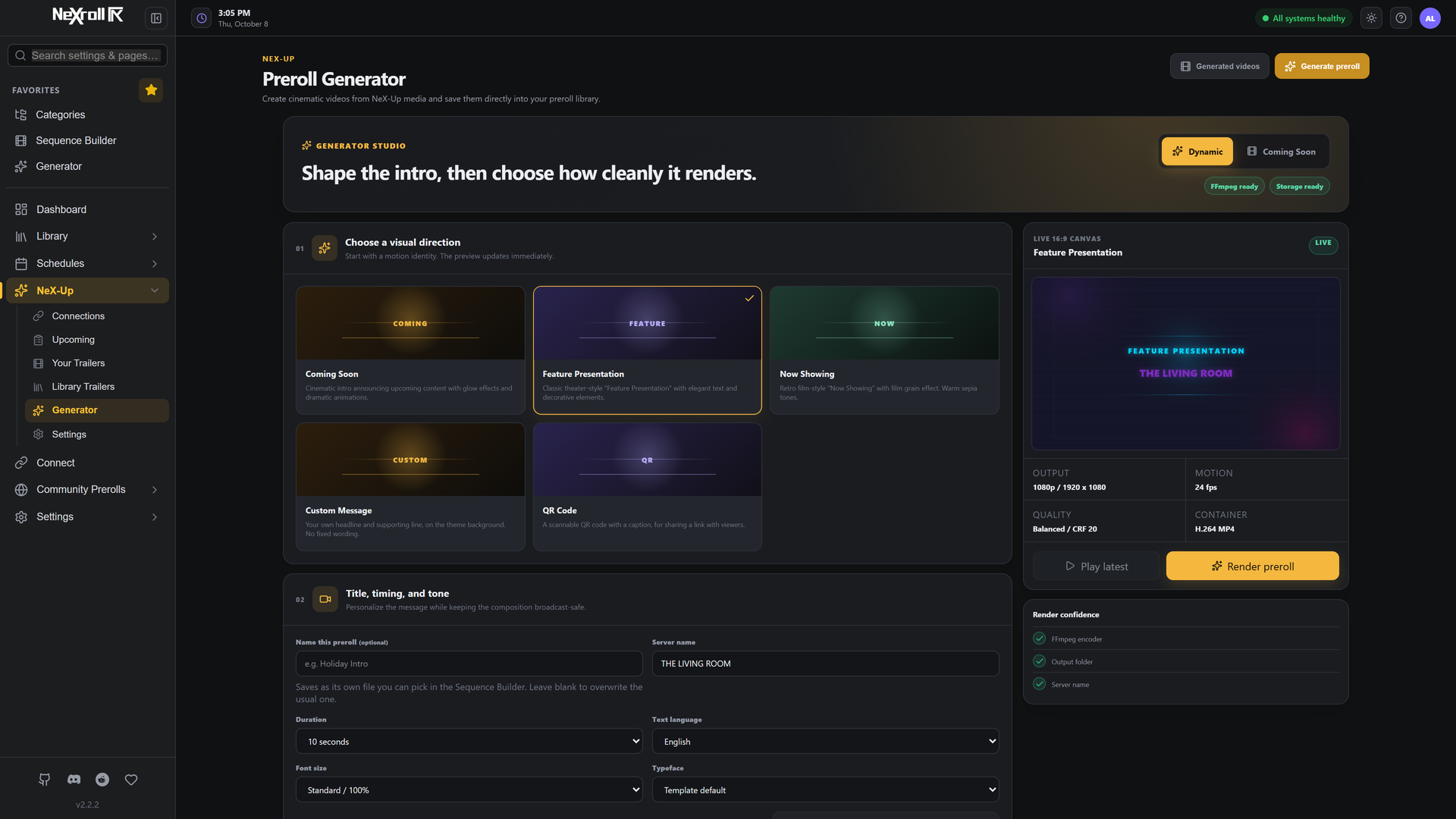The height and width of the screenshot is (819, 1456).
Task: Switch generator mode to Coming Soon
Action: (x=1281, y=152)
